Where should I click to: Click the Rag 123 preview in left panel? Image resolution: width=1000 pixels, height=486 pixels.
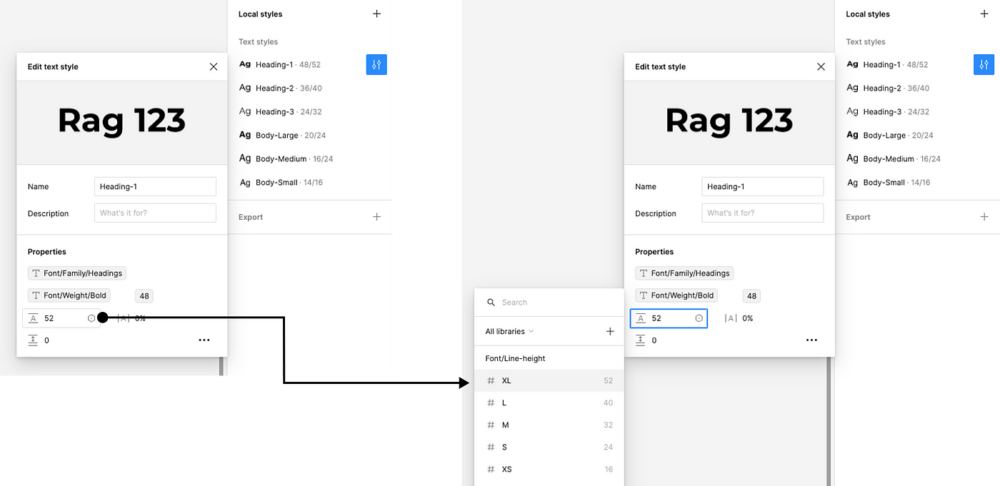[x=122, y=121]
